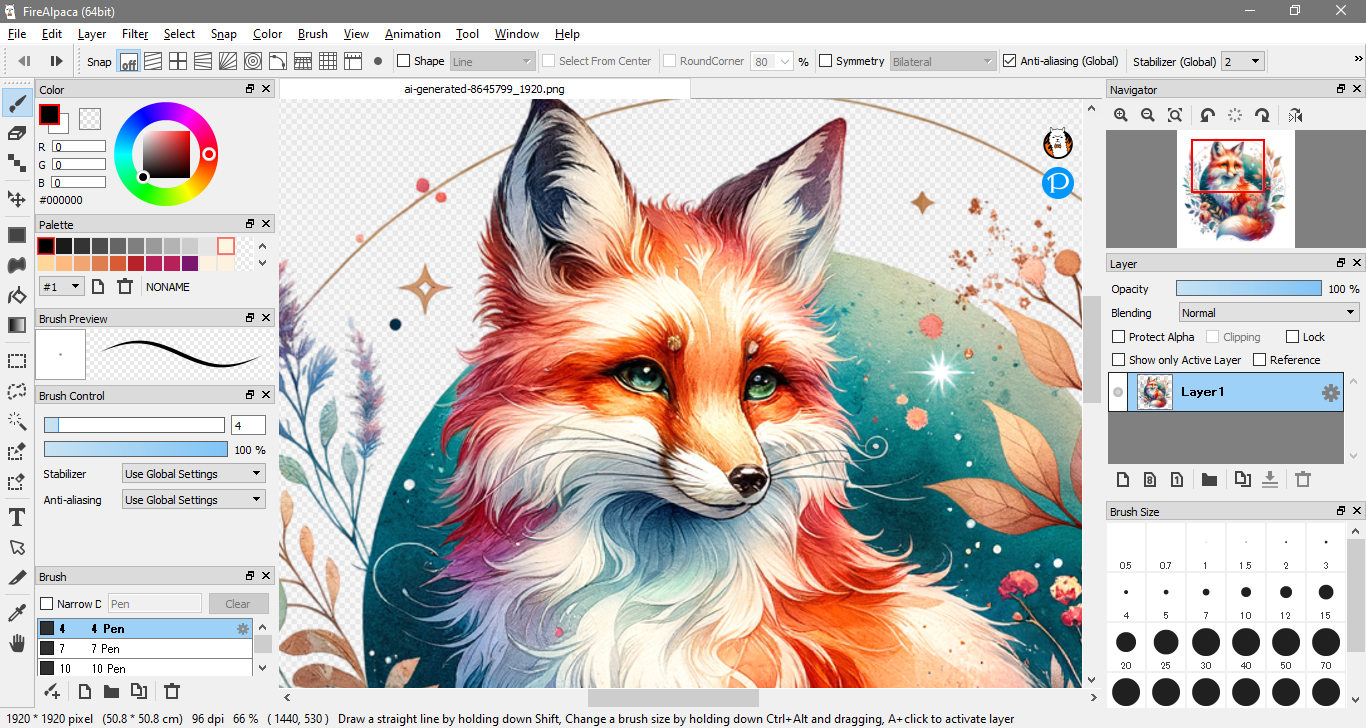The width and height of the screenshot is (1366, 728).
Task: Delete the layer with the trash icon
Action: tap(1303, 480)
